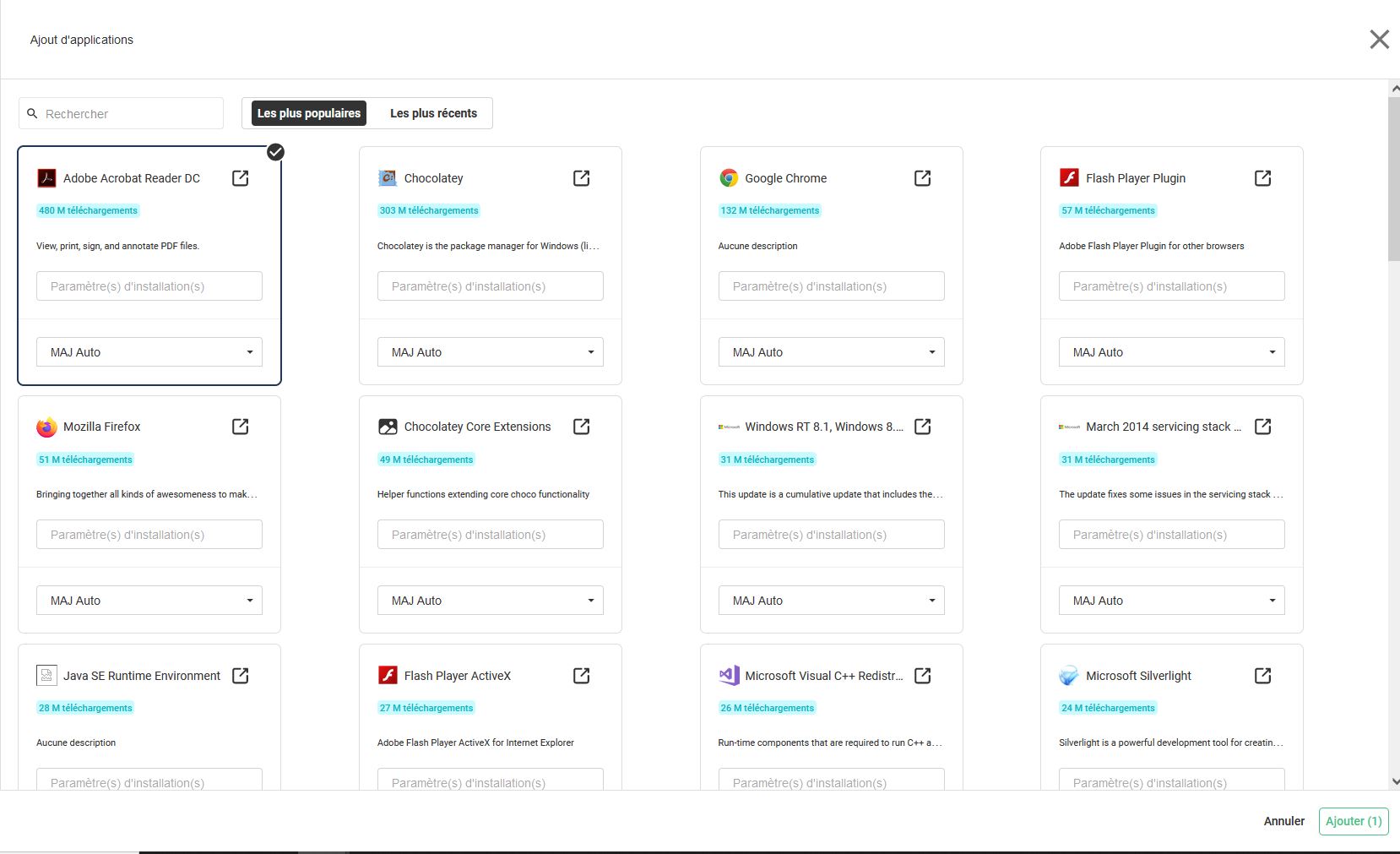This screenshot has height=854, width=1400.
Task: Open external link for Adobe Acrobat Reader DC
Action: tap(241, 178)
